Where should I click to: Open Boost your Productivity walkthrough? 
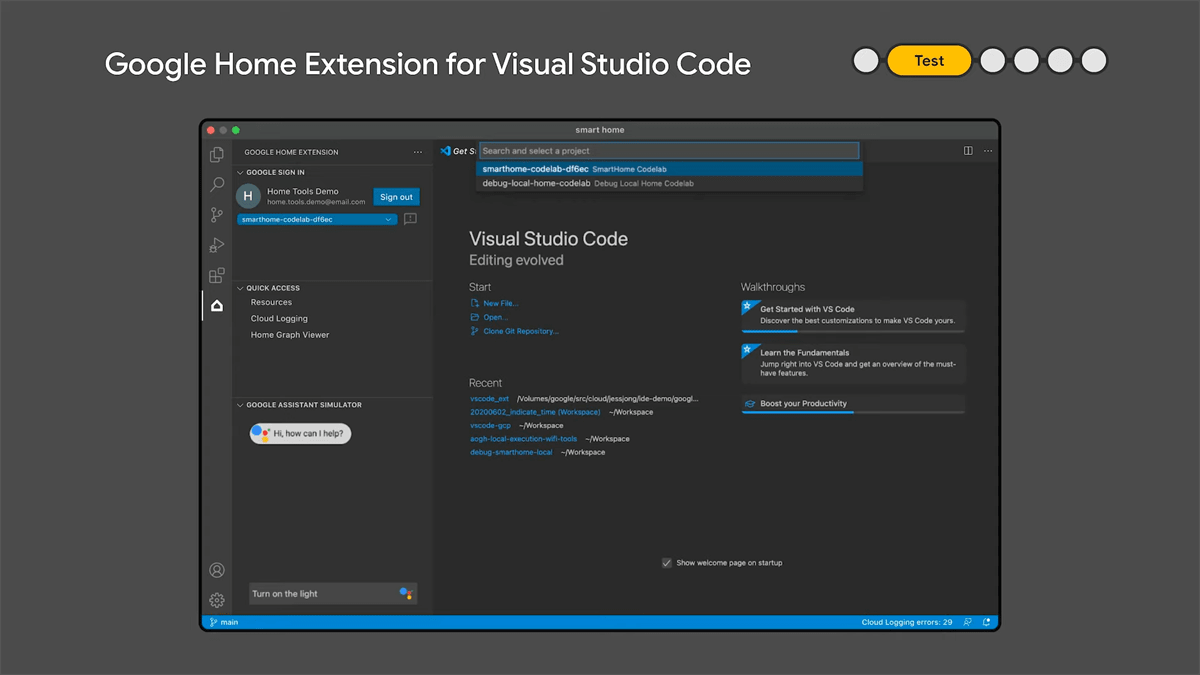(853, 404)
